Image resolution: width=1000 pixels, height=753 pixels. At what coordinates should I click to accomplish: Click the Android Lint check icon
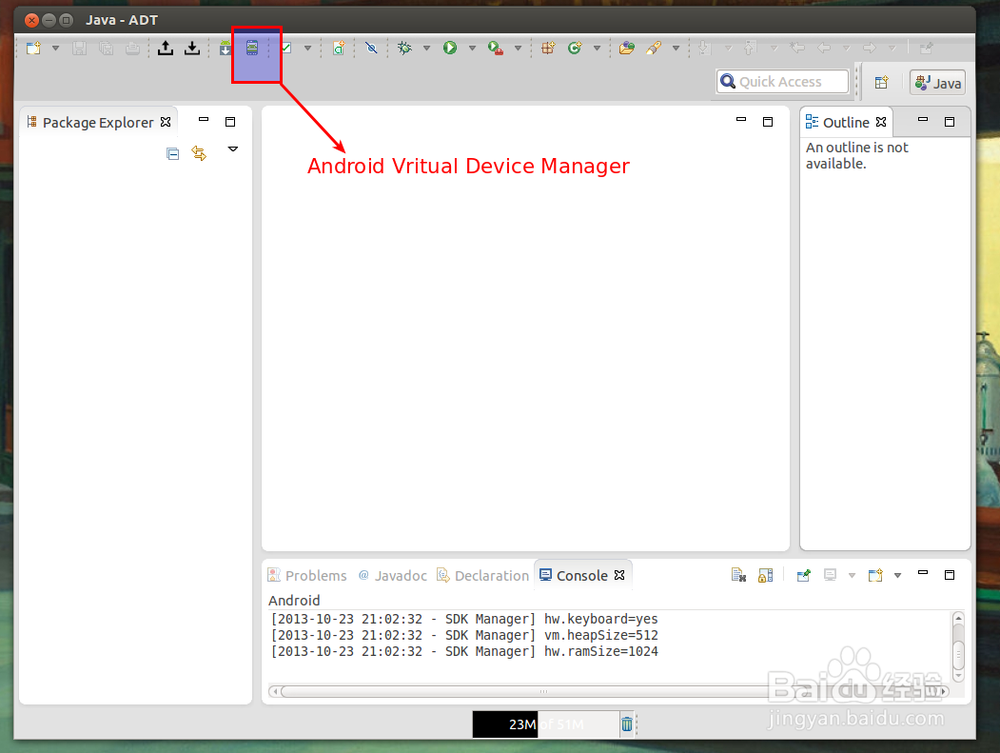click(286, 48)
